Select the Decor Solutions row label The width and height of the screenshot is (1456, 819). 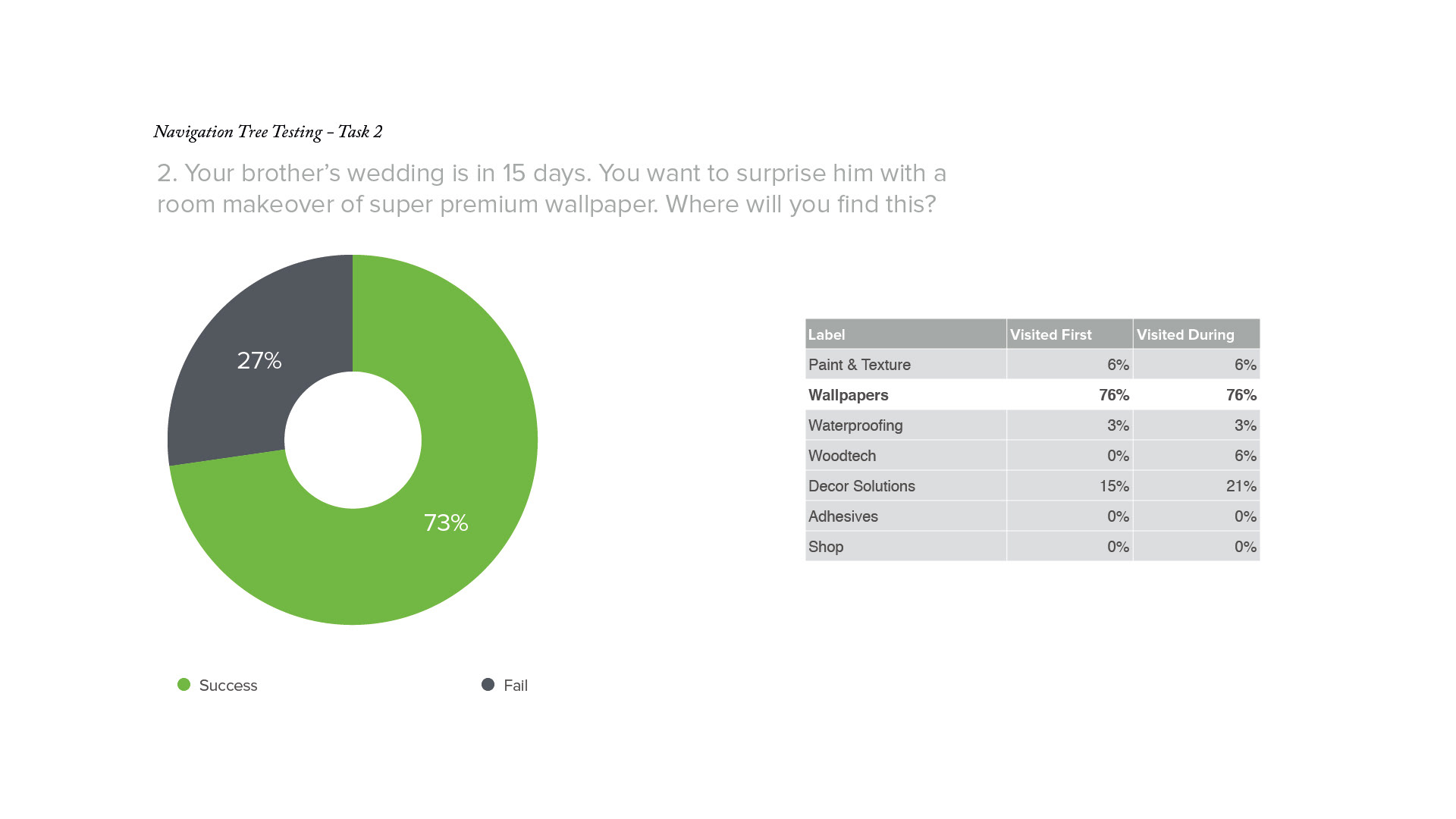(x=861, y=486)
